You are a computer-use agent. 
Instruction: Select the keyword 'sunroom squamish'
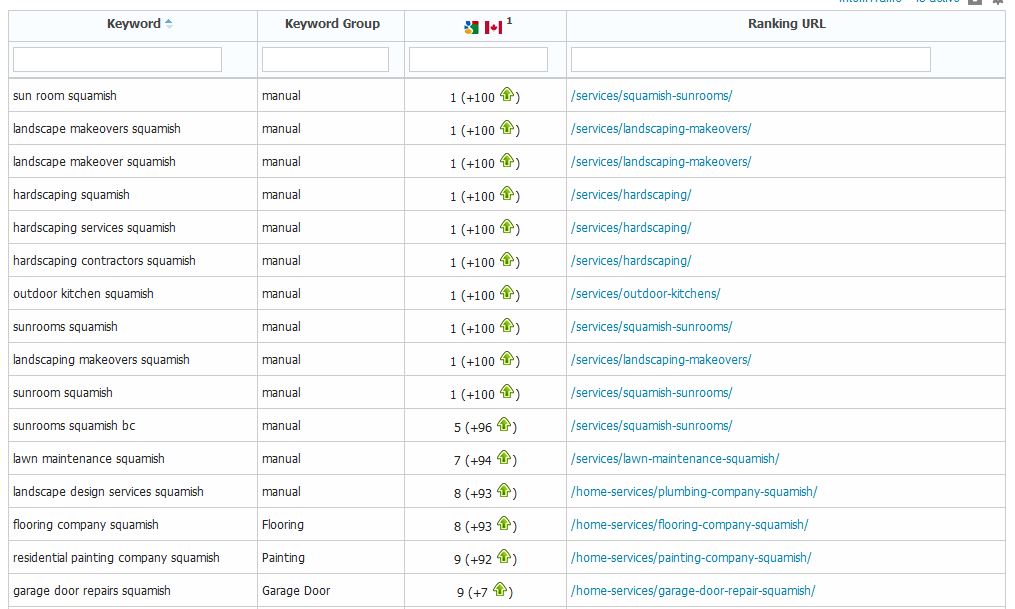coord(63,393)
